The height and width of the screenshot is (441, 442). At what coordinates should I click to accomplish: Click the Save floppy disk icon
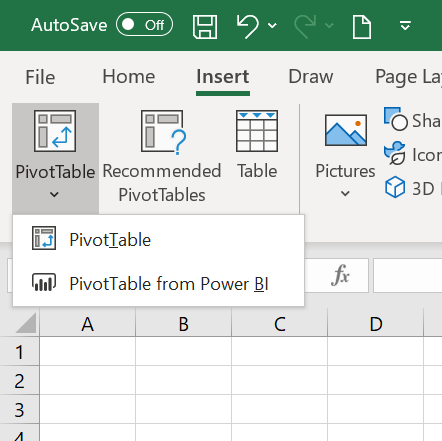pyautogui.click(x=205, y=26)
